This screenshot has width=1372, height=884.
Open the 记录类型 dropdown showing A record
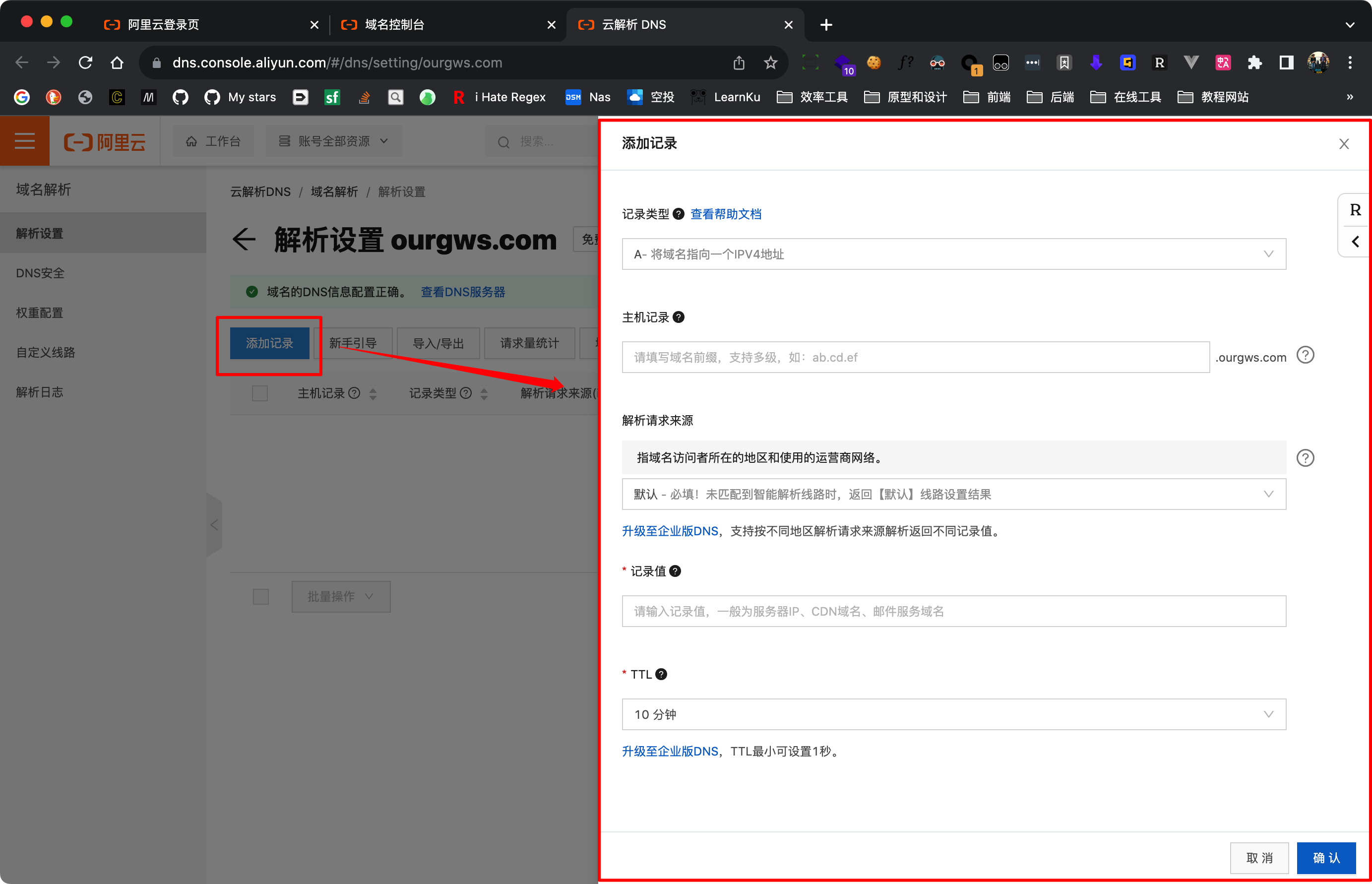pos(953,254)
